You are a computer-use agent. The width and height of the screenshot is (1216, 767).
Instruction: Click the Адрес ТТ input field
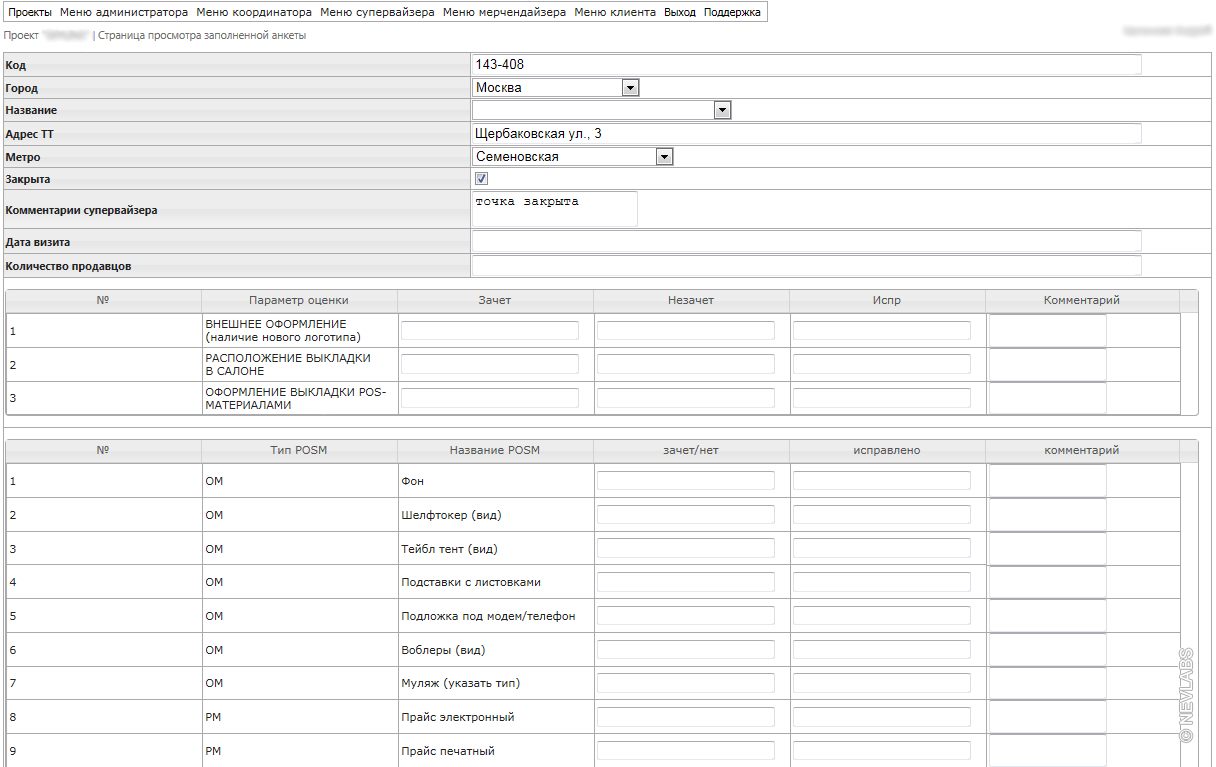tap(806, 134)
